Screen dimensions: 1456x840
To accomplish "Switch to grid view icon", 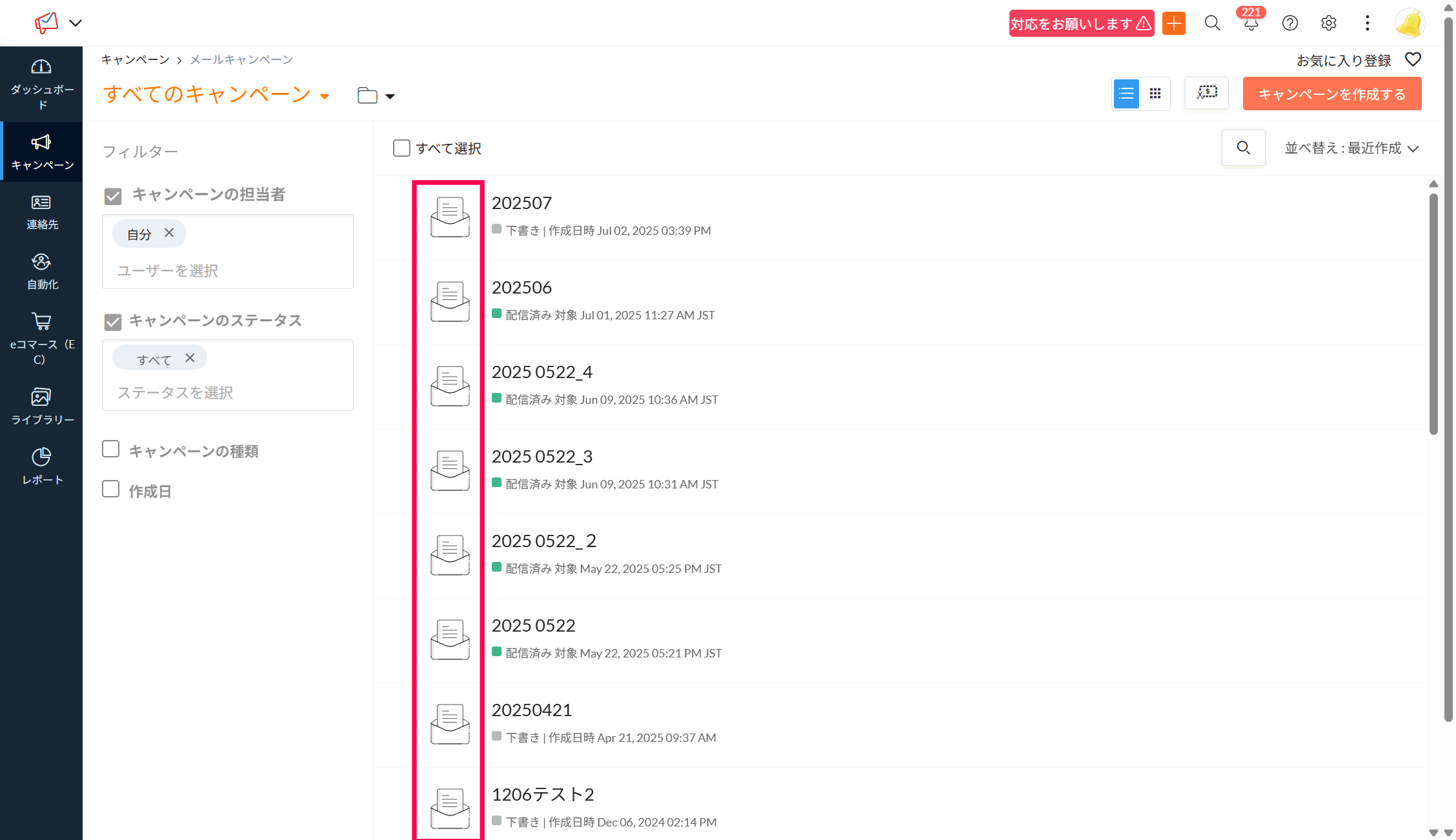I will tap(1155, 94).
